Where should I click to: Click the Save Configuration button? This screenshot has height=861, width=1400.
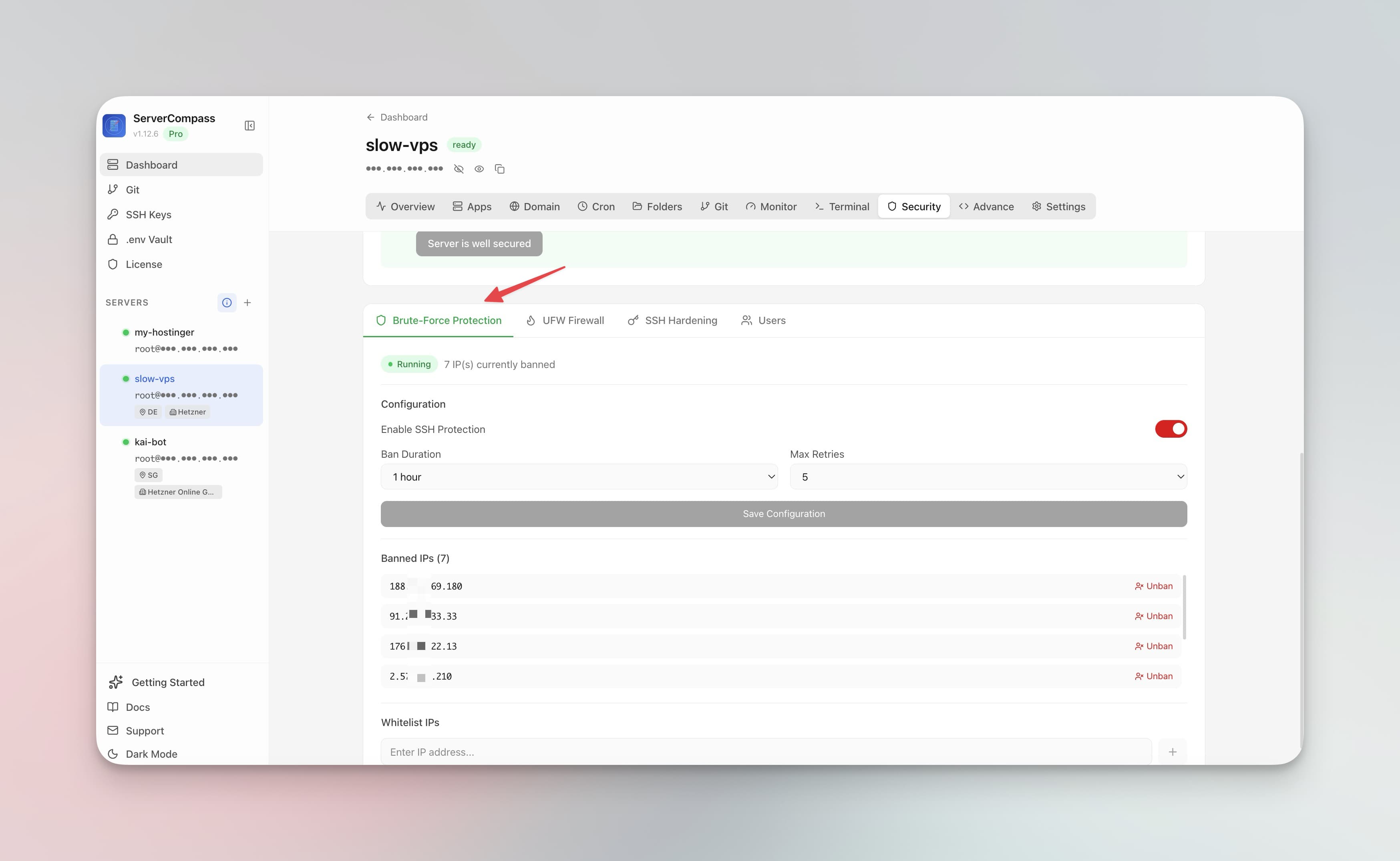pos(783,514)
